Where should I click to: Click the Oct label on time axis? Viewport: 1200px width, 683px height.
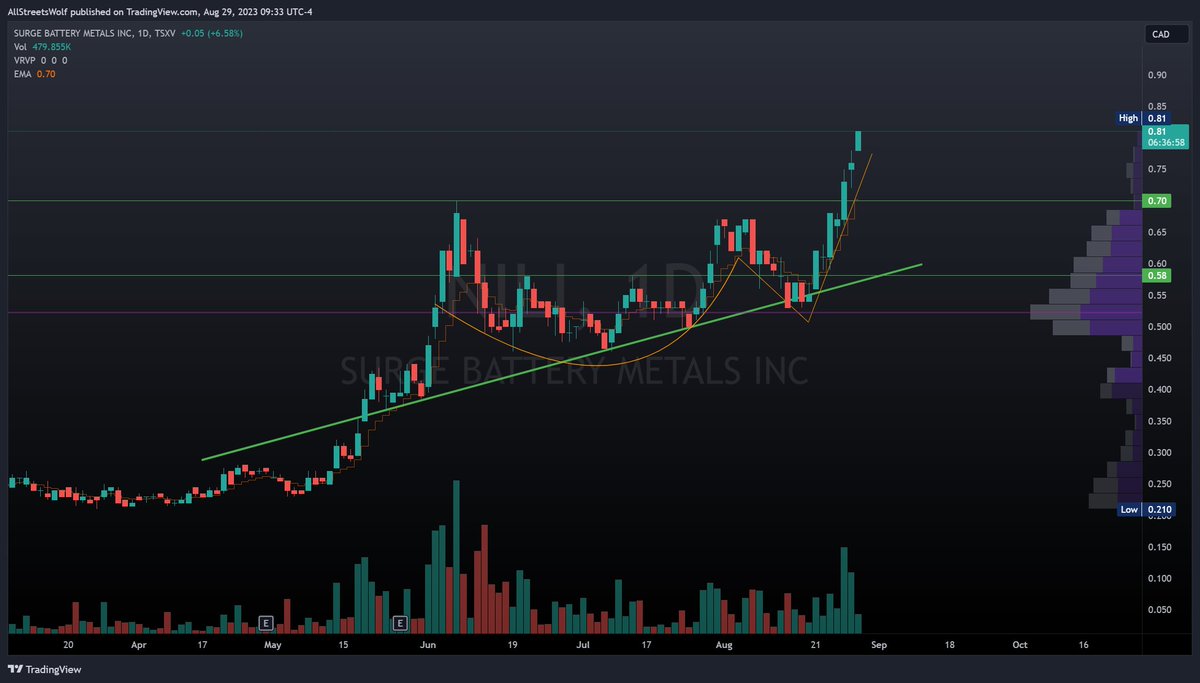tap(1020, 646)
